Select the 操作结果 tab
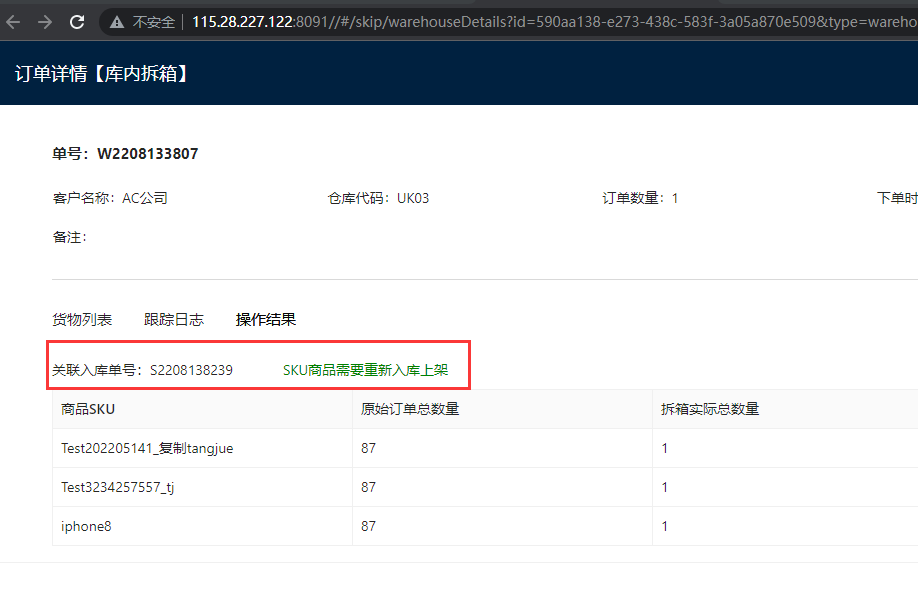Image resolution: width=918 pixels, height=605 pixels. 266,320
